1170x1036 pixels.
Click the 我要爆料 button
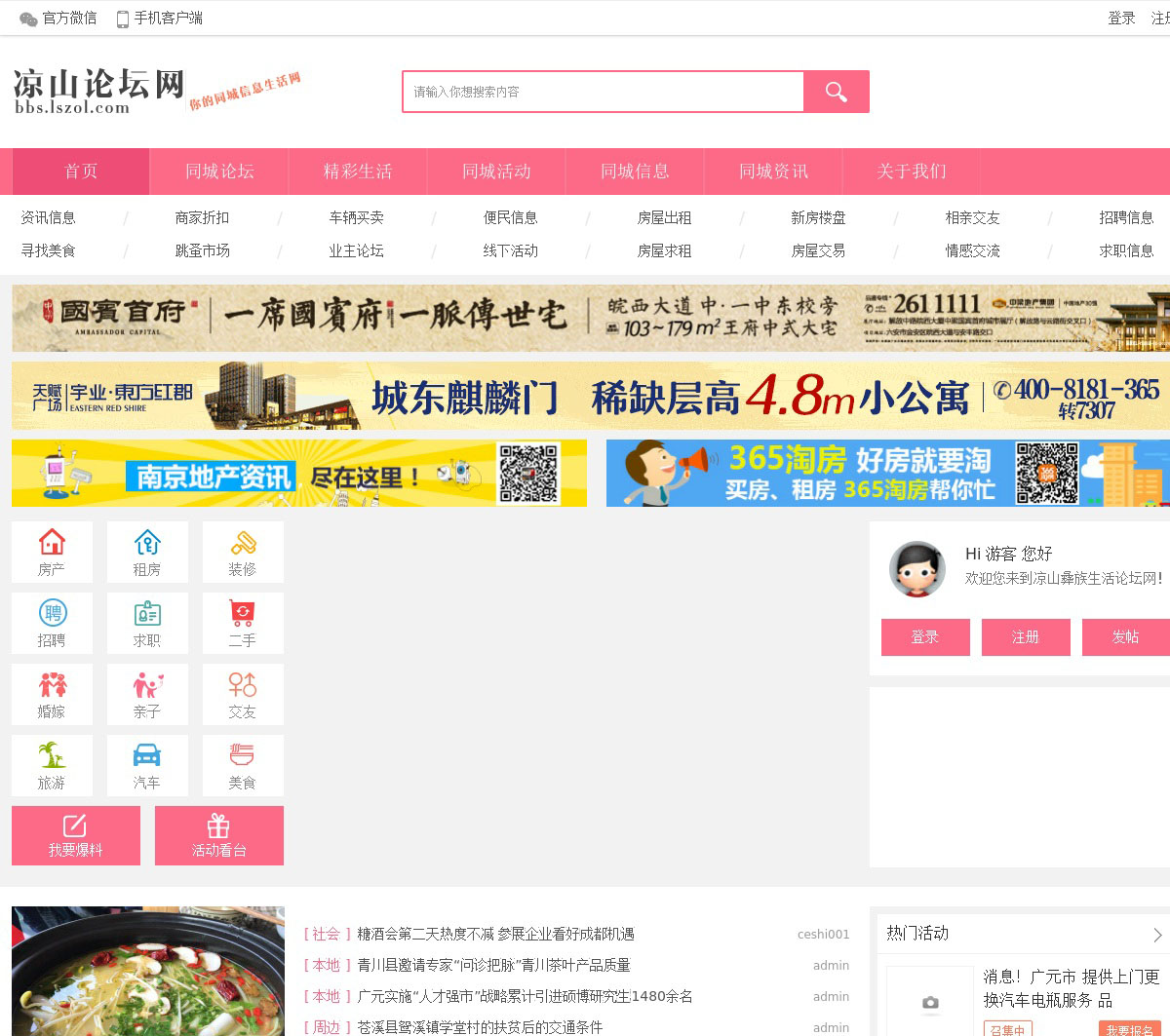(x=76, y=835)
